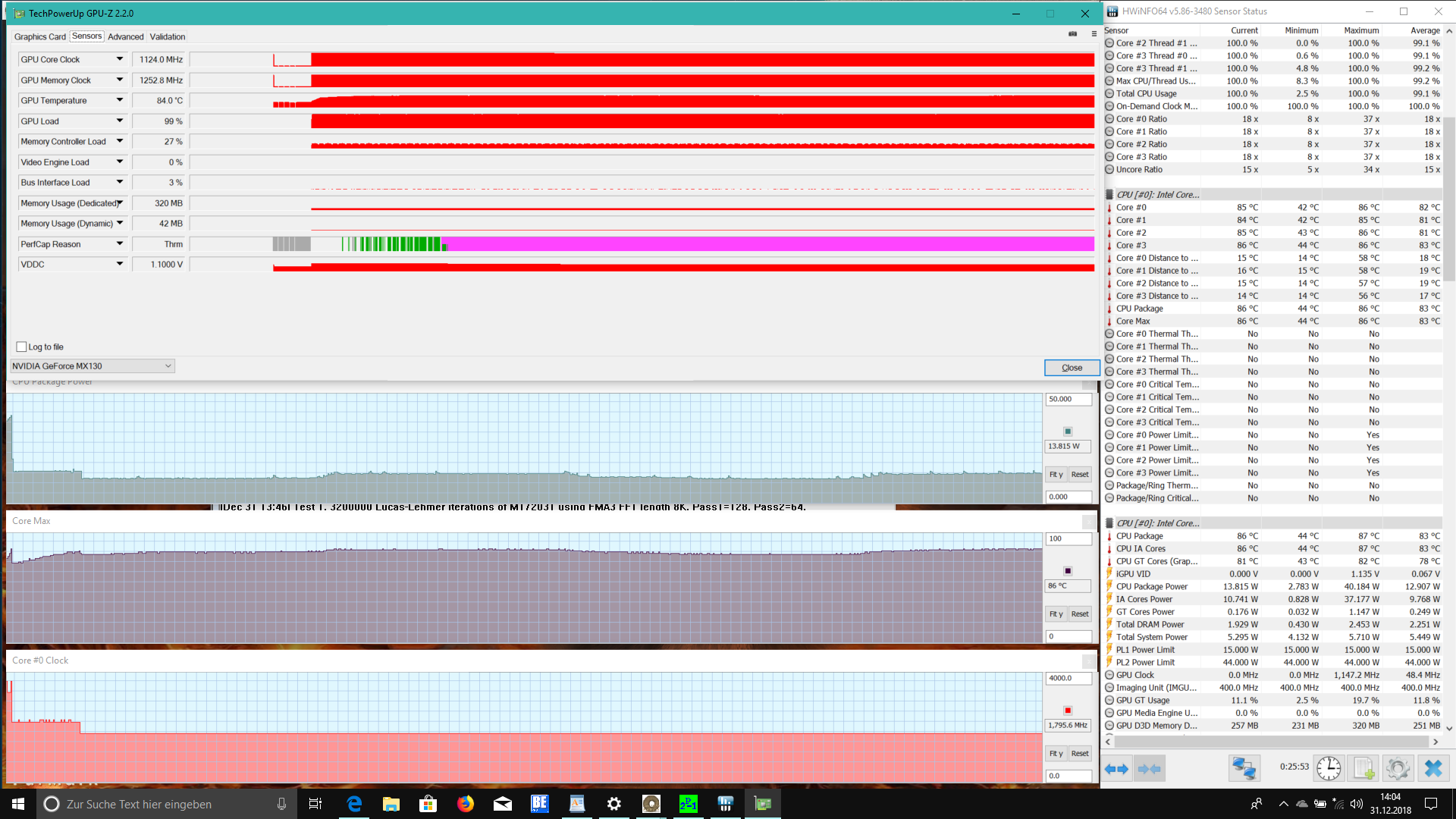Image resolution: width=1456 pixels, height=819 pixels.
Task: Reset the CPU Package Power graph
Action: (1080, 474)
